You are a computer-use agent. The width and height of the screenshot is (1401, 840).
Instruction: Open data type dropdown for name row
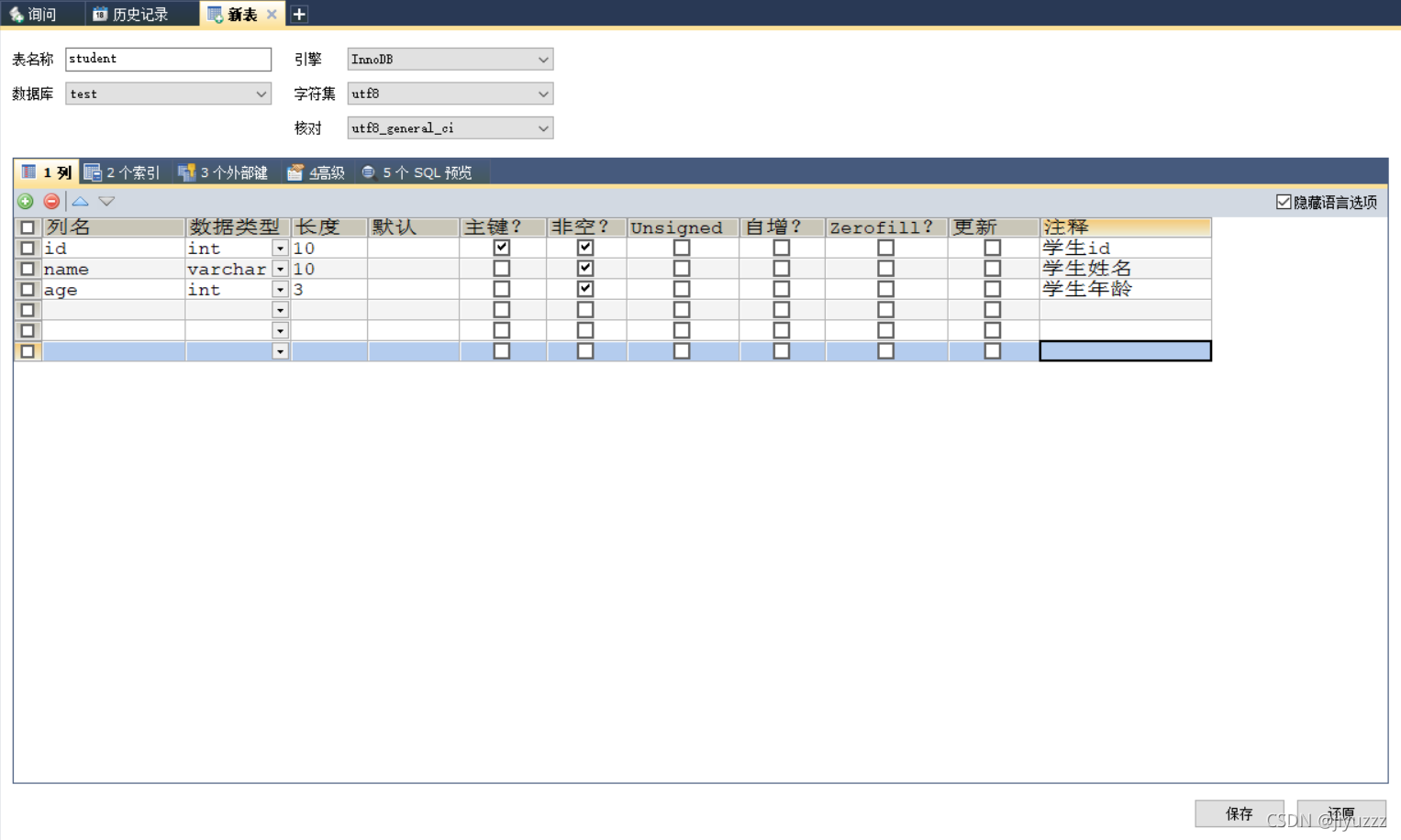point(280,270)
